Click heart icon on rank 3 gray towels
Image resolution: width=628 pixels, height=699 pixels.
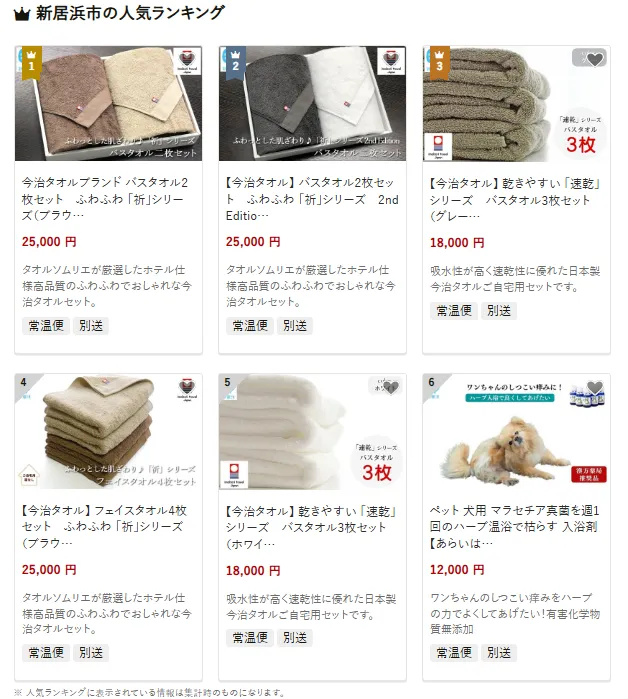(595, 58)
